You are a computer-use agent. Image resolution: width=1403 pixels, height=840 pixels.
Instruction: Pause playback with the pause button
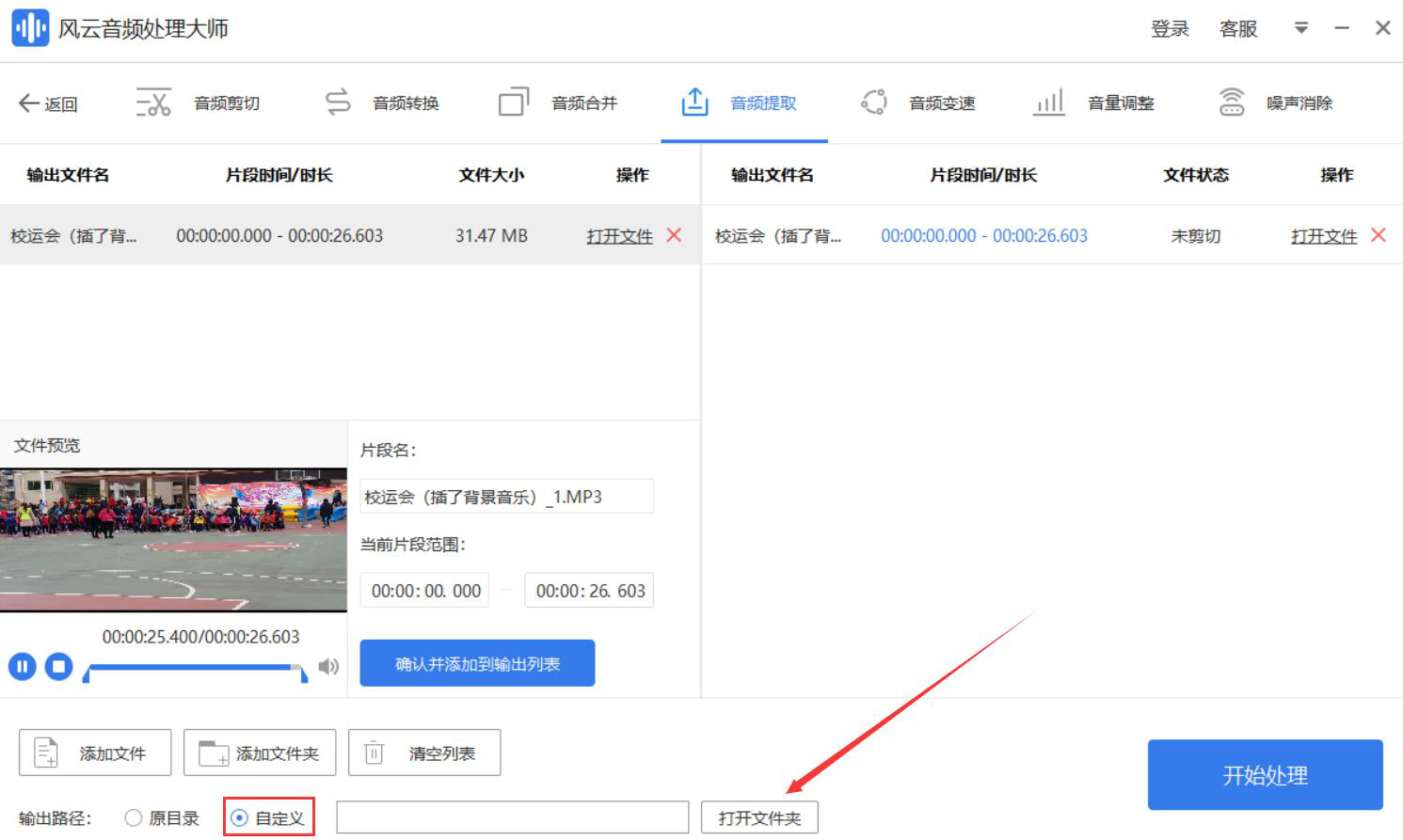(x=23, y=667)
